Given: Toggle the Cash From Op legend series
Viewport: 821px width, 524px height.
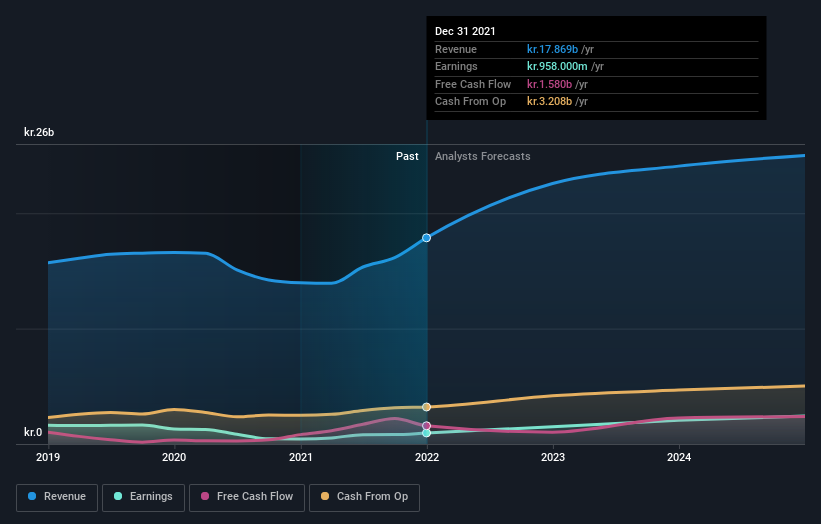Looking at the screenshot, I should [x=364, y=497].
